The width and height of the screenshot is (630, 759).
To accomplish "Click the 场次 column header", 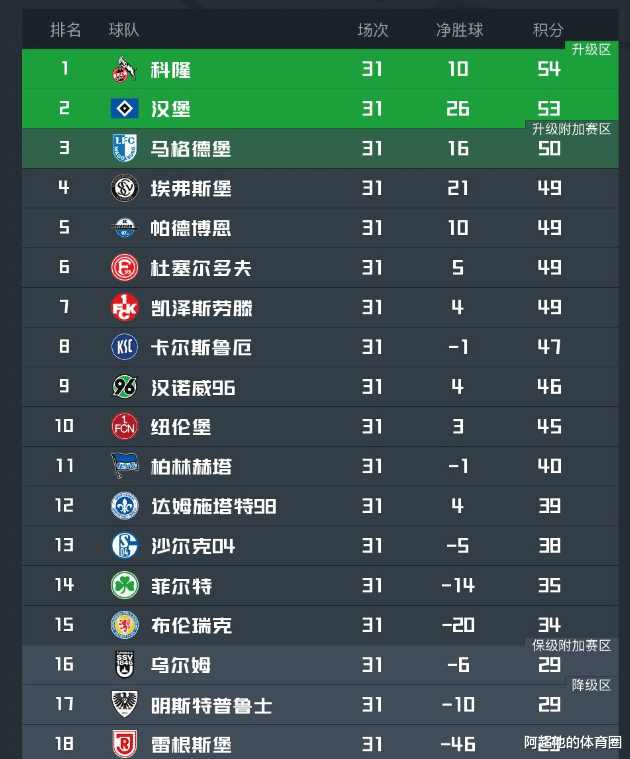I will [x=373, y=30].
